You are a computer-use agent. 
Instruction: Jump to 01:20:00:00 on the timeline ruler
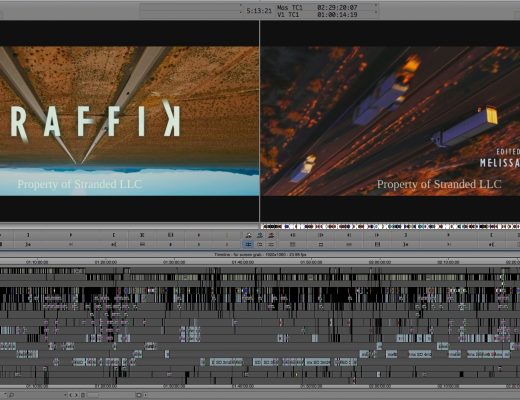point(106,262)
